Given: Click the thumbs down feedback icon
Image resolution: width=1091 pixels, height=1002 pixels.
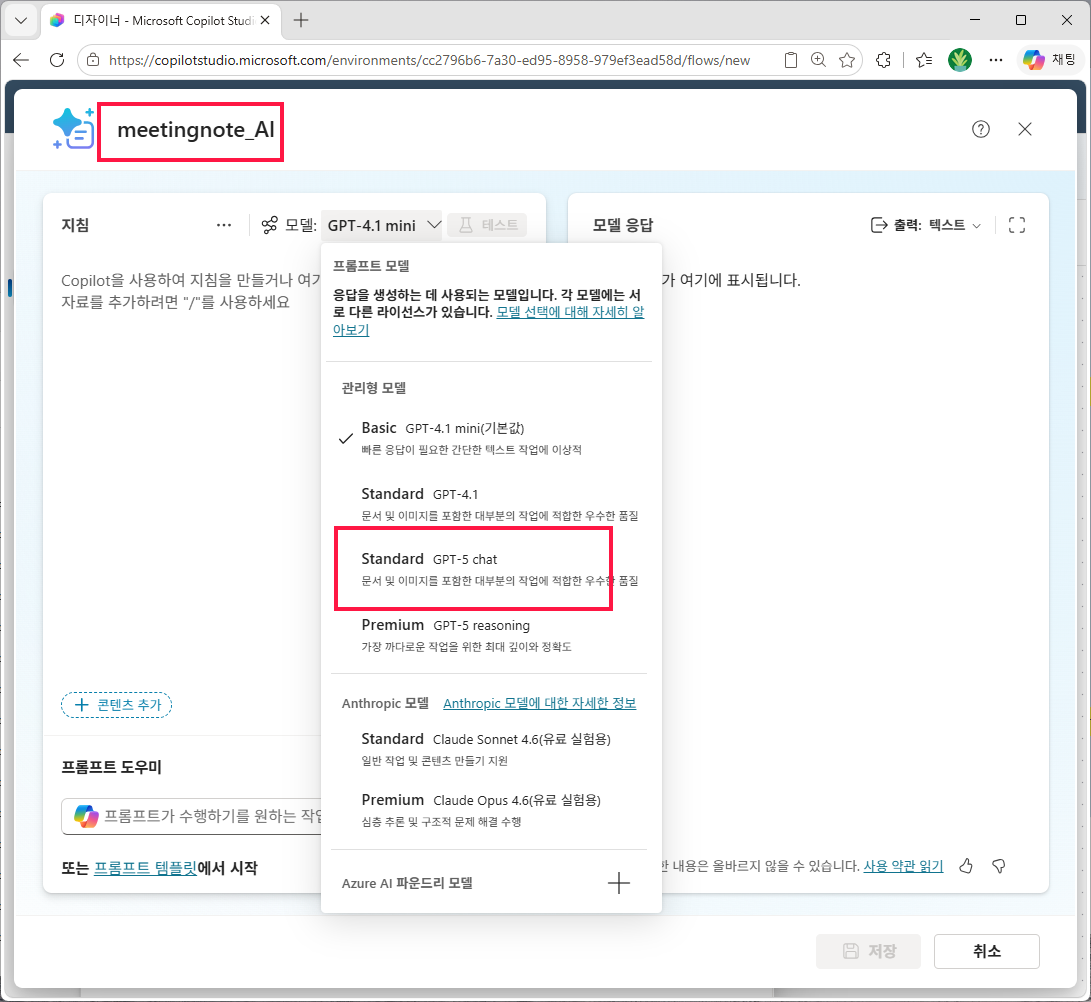Looking at the screenshot, I should [998, 866].
